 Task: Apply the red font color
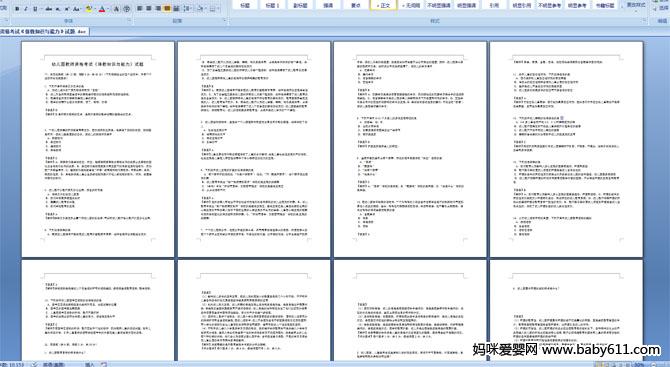(102, 9)
